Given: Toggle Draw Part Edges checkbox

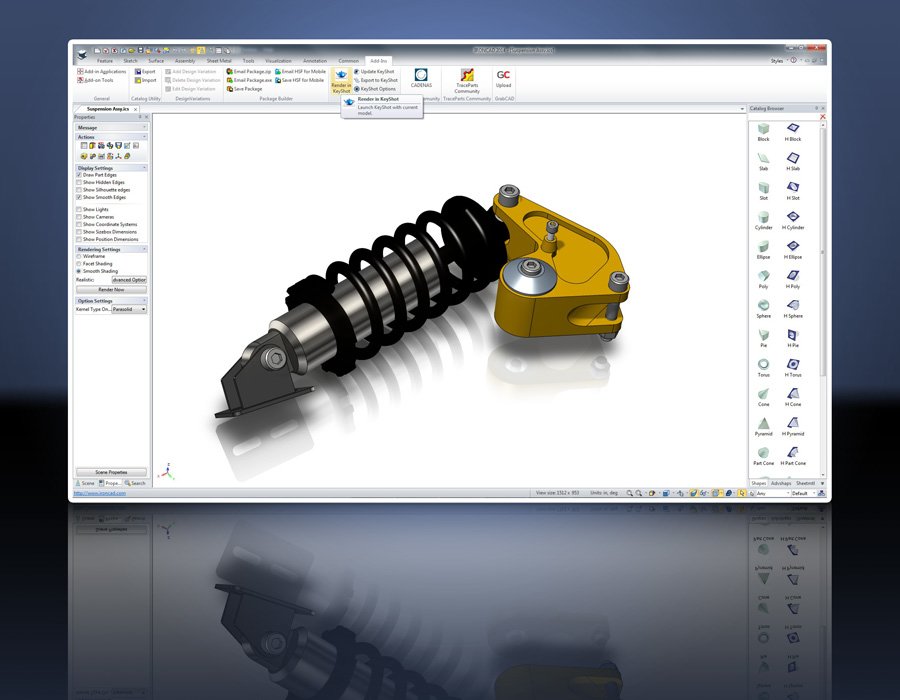Looking at the screenshot, I should point(79,175).
